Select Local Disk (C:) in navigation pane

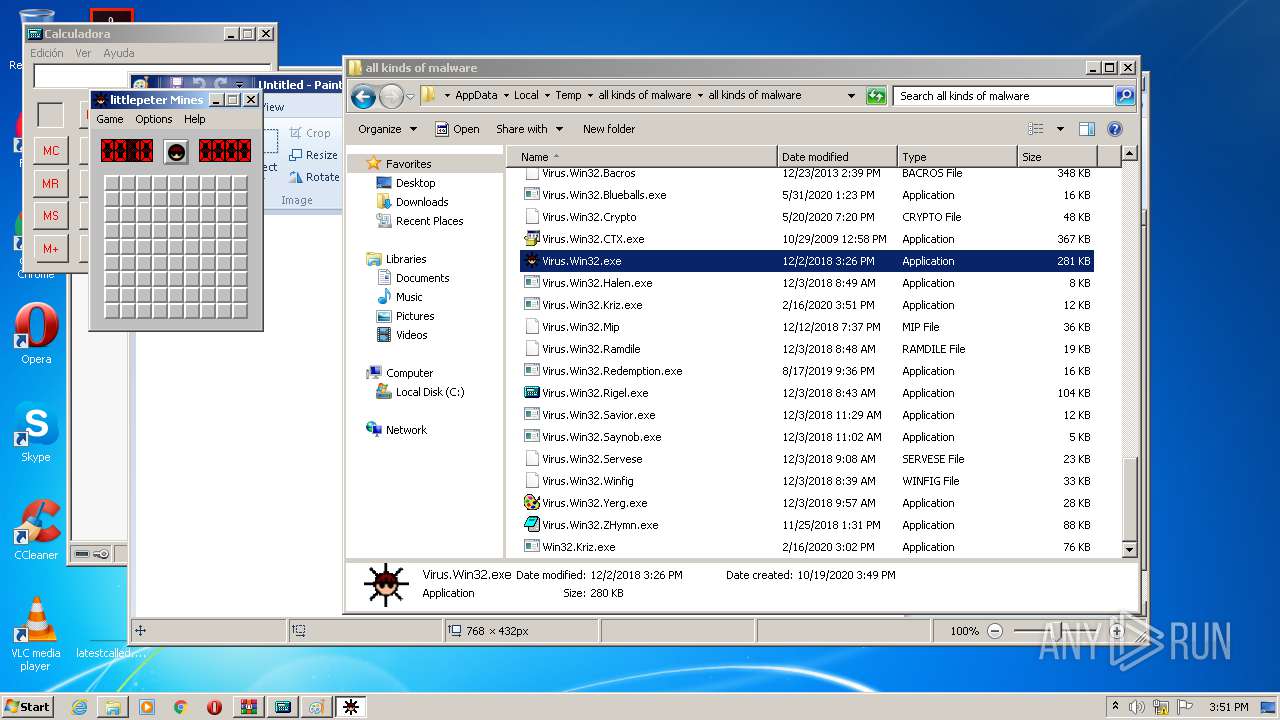[x=429, y=392]
